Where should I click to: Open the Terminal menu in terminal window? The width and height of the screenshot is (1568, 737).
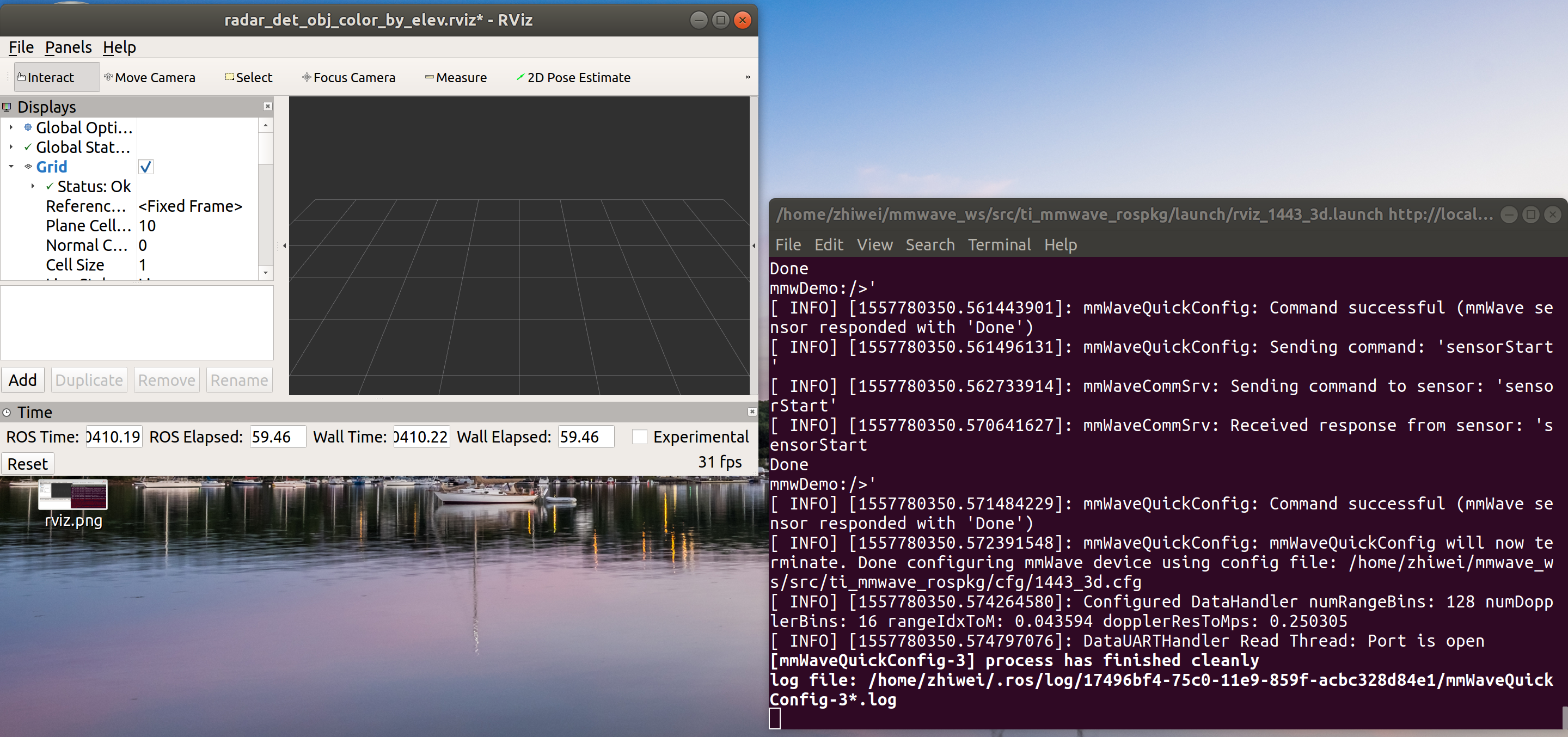[999, 244]
